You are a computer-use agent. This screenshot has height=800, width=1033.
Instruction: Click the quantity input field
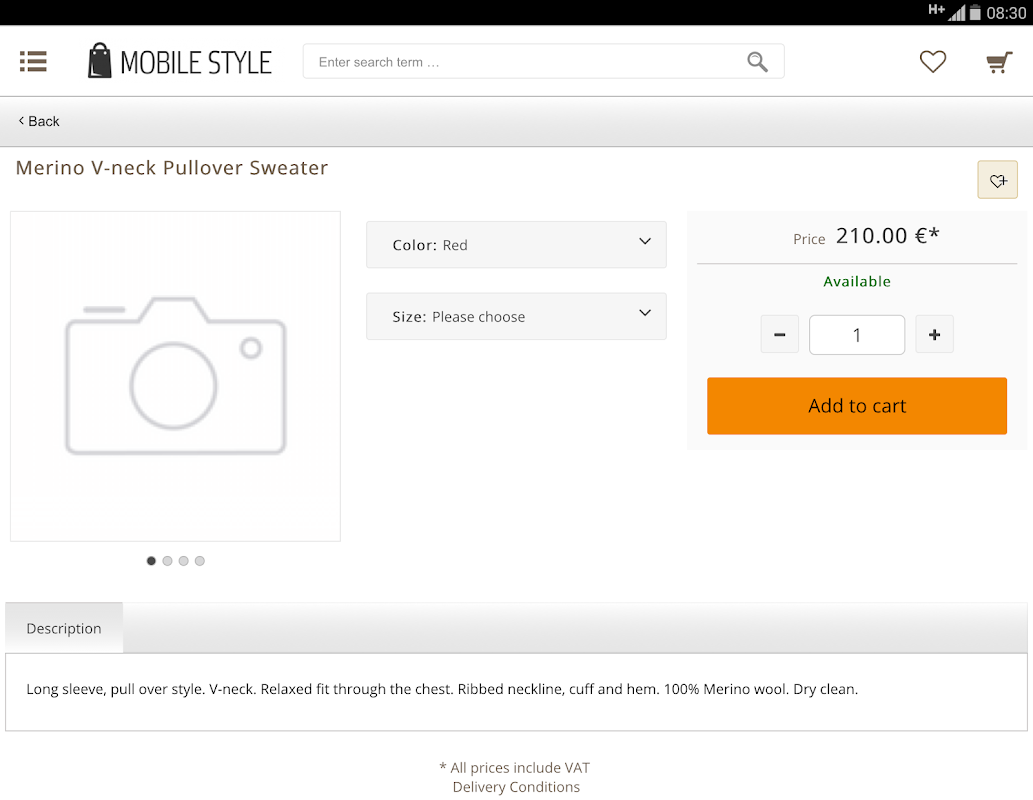(x=857, y=335)
